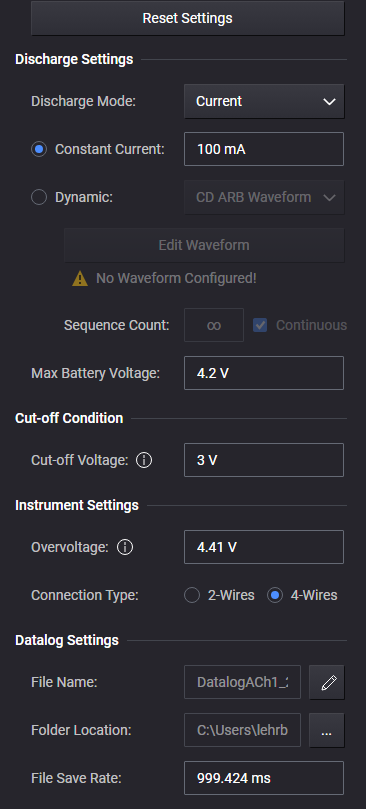Click the Edit Waveform button
366x809 pixels.
(x=204, y=245)
